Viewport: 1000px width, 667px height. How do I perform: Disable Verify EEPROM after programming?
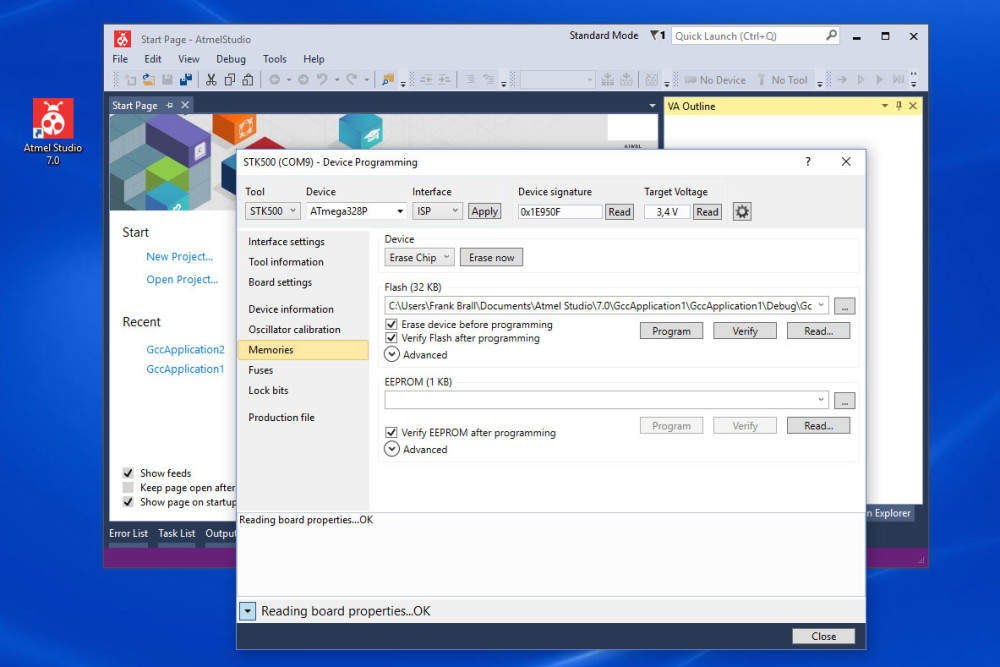click(391, 432)
